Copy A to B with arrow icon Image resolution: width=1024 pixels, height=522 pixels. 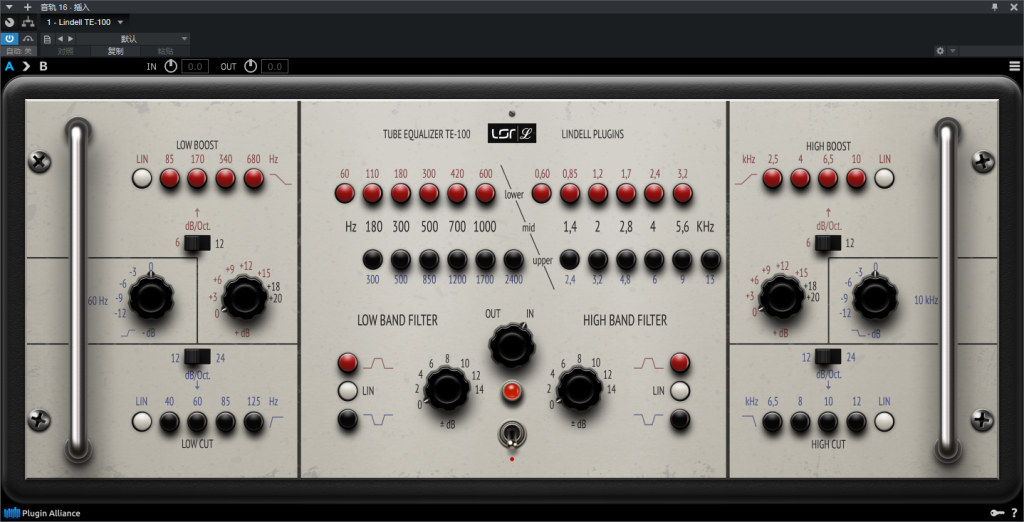click(26, 66)
